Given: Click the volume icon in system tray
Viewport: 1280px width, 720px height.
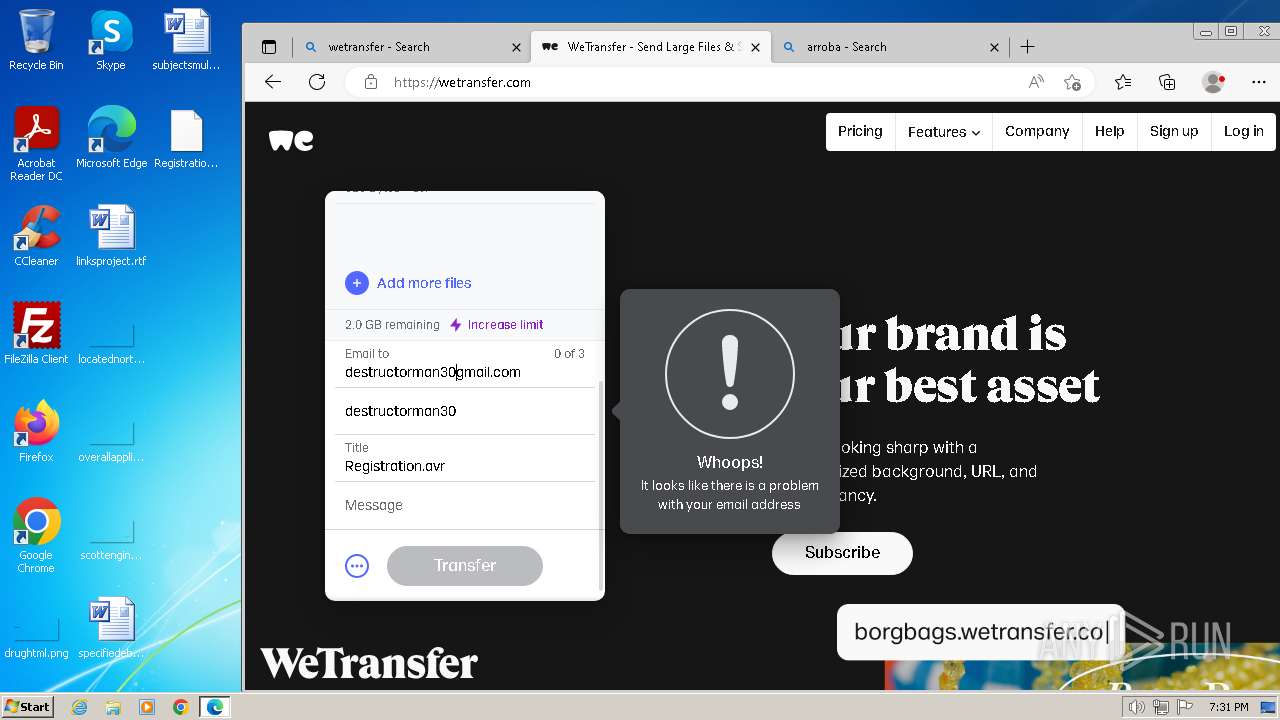Looking at the screenshot, I should [x=1137, y=707].
